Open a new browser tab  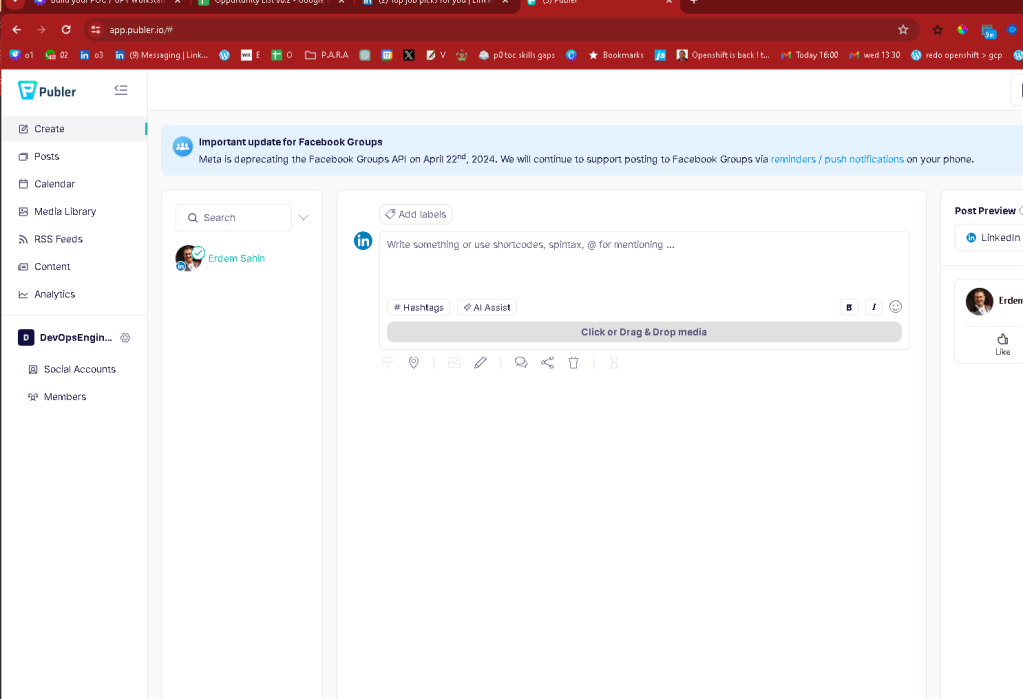[x=694, y=3]
